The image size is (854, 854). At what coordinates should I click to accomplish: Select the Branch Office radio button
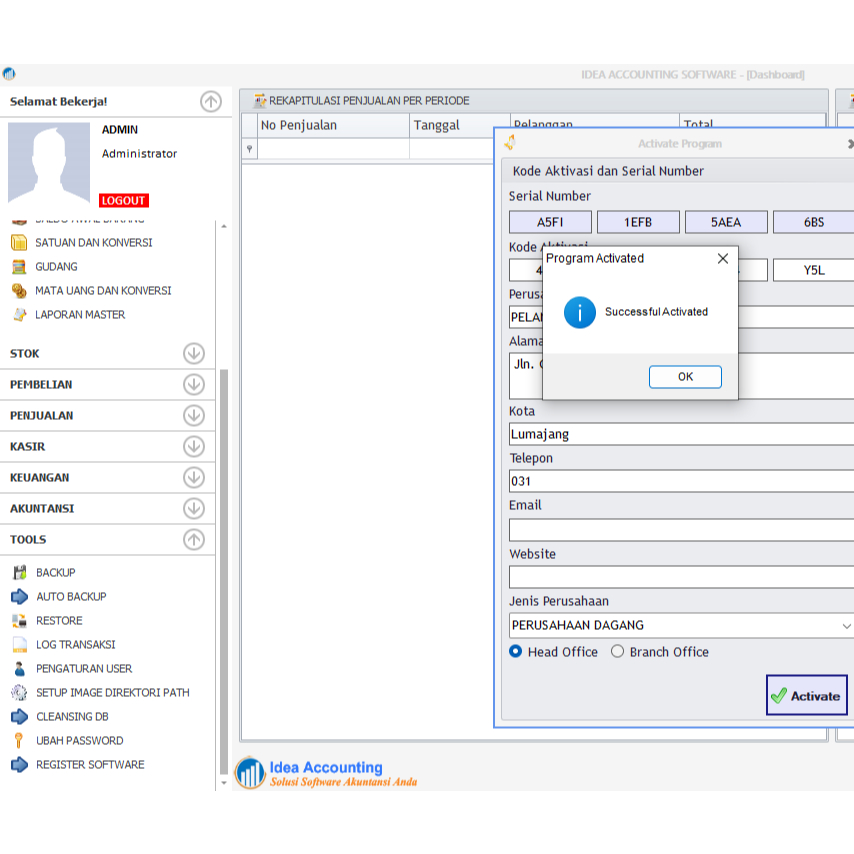617,651
